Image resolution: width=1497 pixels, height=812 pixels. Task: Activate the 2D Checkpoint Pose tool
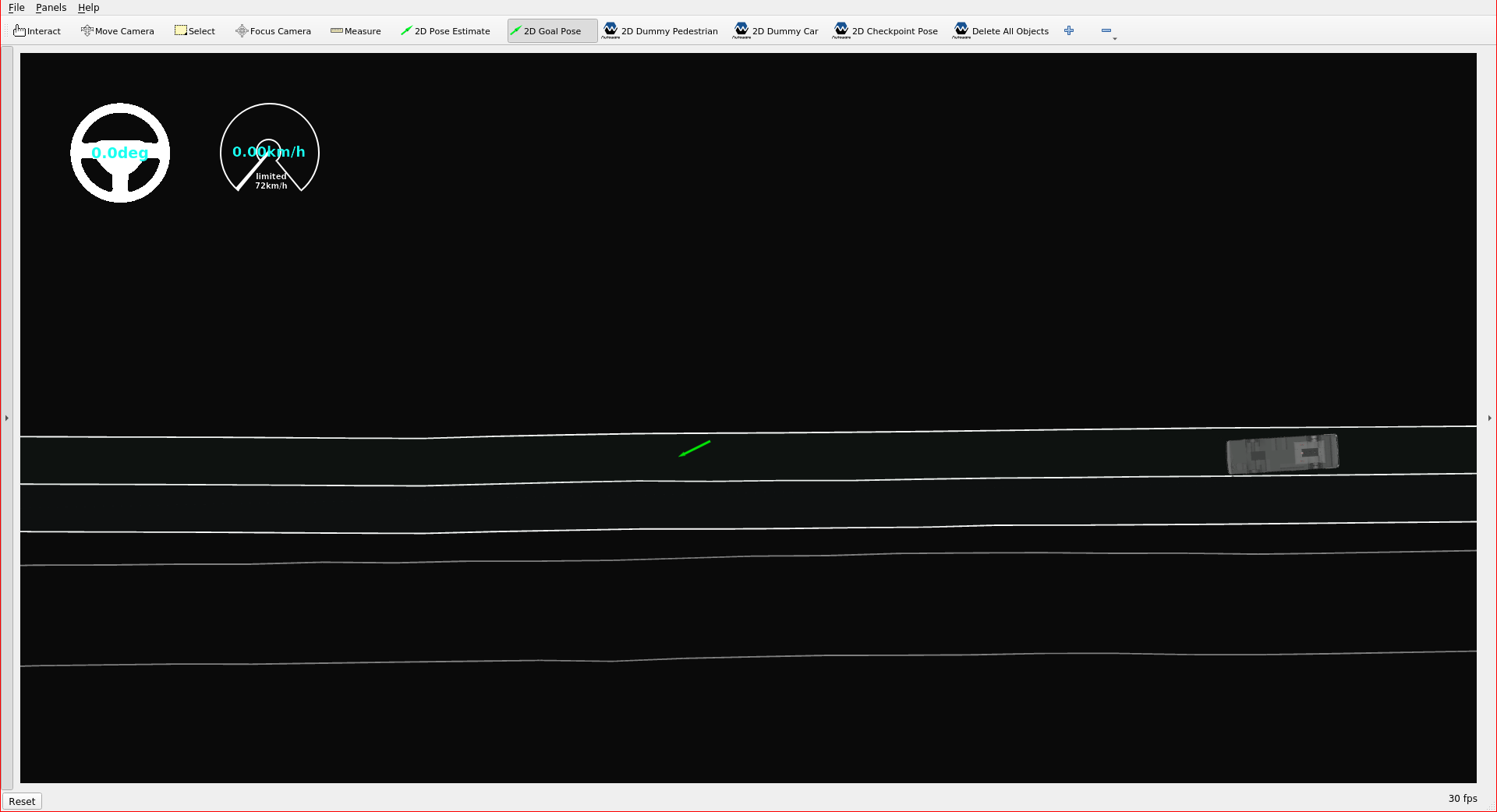point(885,30)
